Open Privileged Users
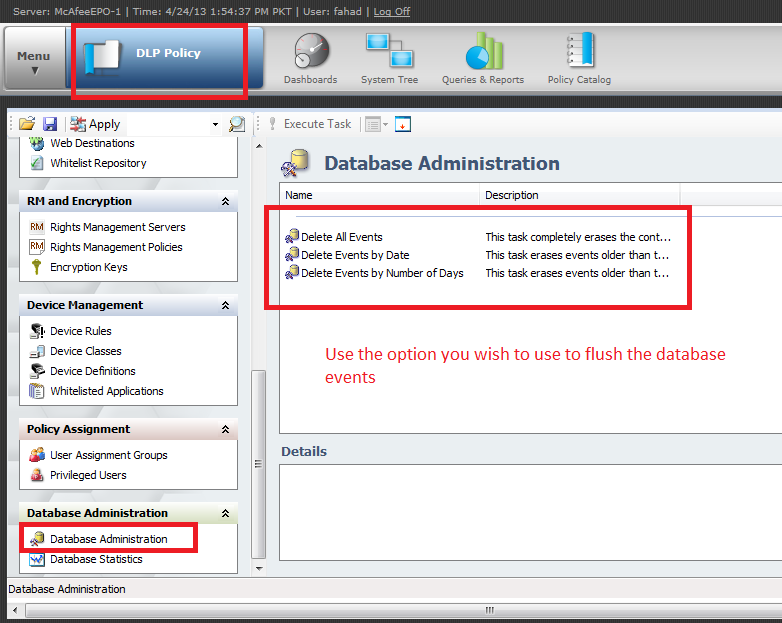This screenshot has height=623, width=782. click(88, 475)
